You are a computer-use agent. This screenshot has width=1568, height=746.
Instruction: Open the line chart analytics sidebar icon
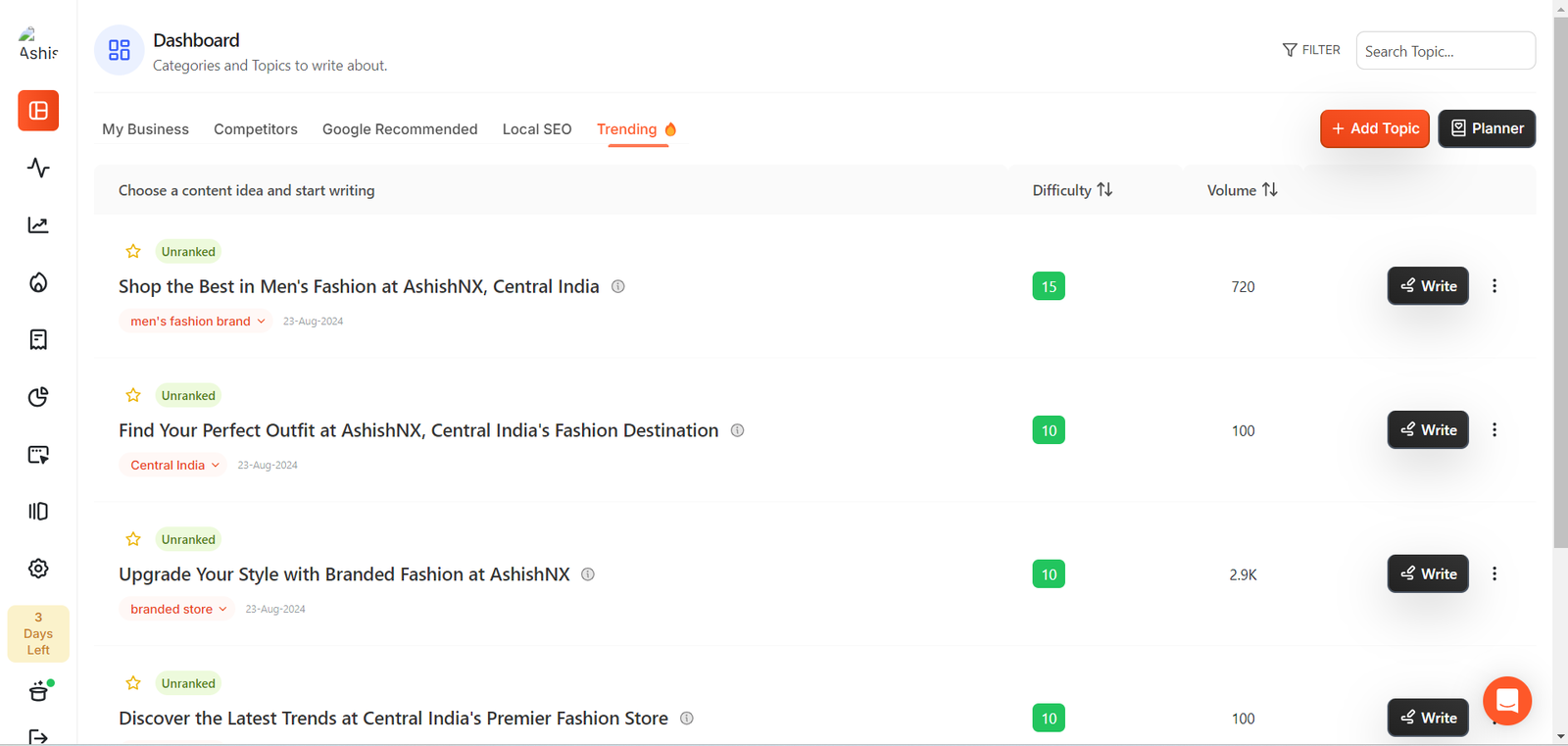click(38, 225)
